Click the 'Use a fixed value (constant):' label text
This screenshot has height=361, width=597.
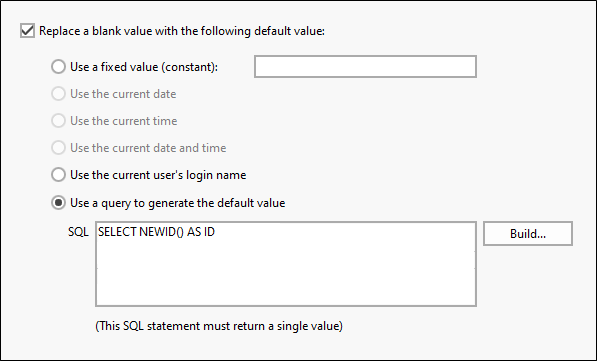tap(144, 67)
